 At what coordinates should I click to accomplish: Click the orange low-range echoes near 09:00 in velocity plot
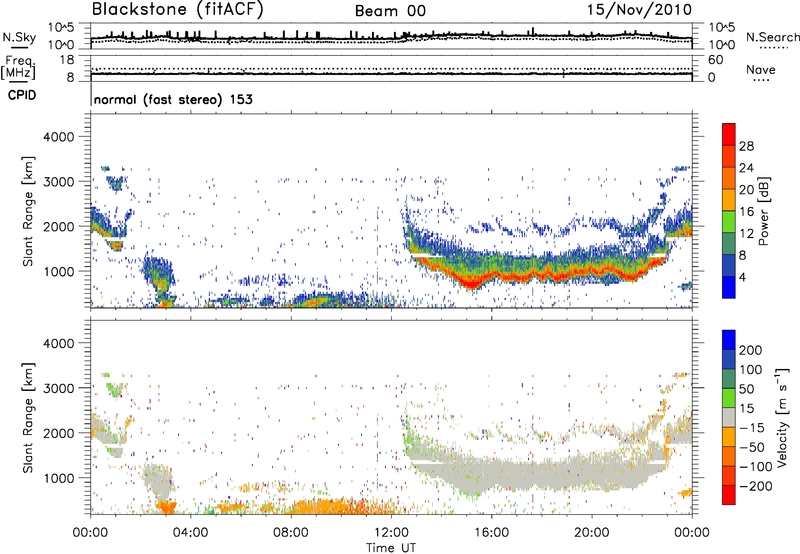(316, 507)
